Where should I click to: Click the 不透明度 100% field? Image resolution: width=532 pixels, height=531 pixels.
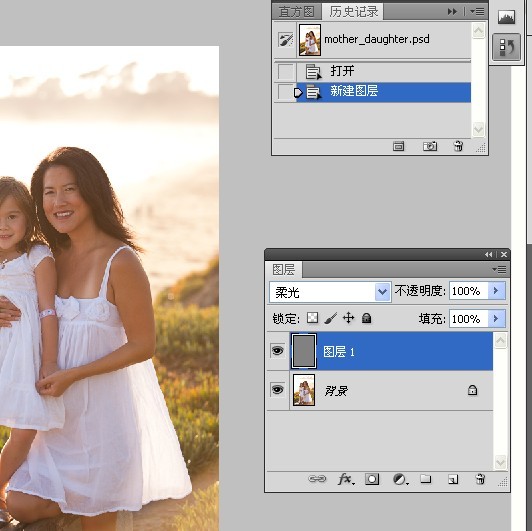pos(469,291)
